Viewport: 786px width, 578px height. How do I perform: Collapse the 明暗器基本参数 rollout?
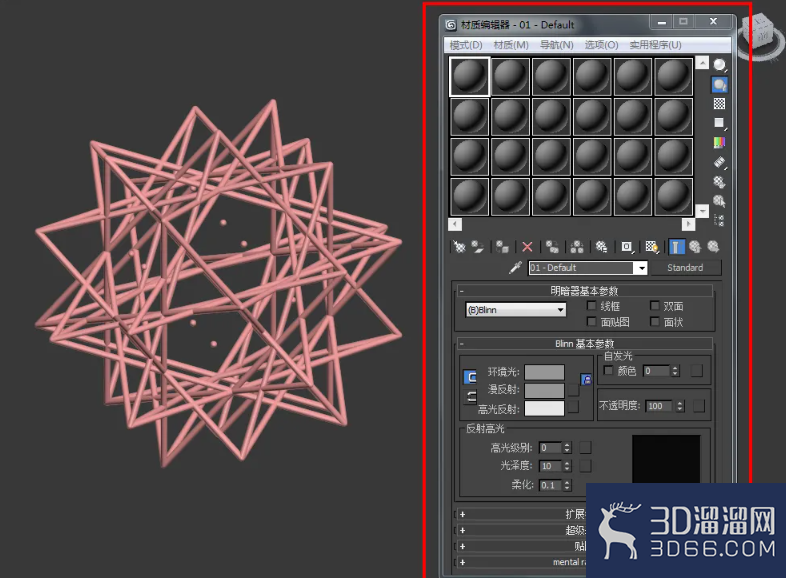584,291
